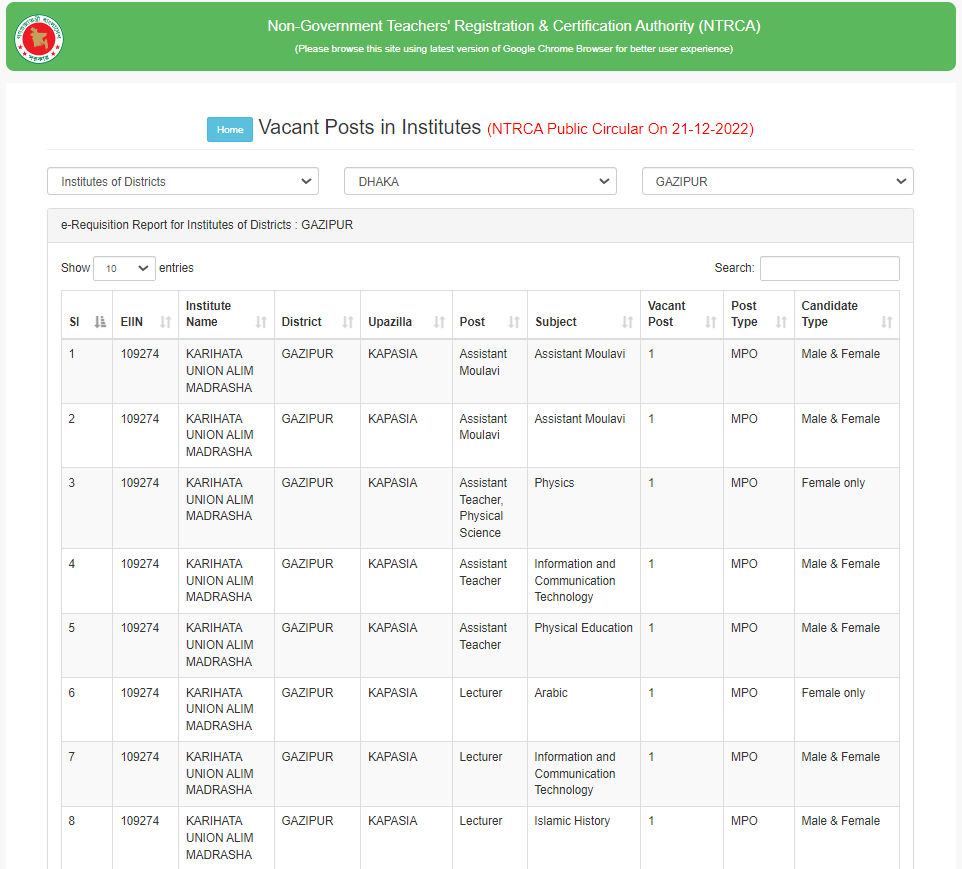Screen dimensions: 962x869
Task: Click Female only in row 3
Action: [x=833, y=483]
